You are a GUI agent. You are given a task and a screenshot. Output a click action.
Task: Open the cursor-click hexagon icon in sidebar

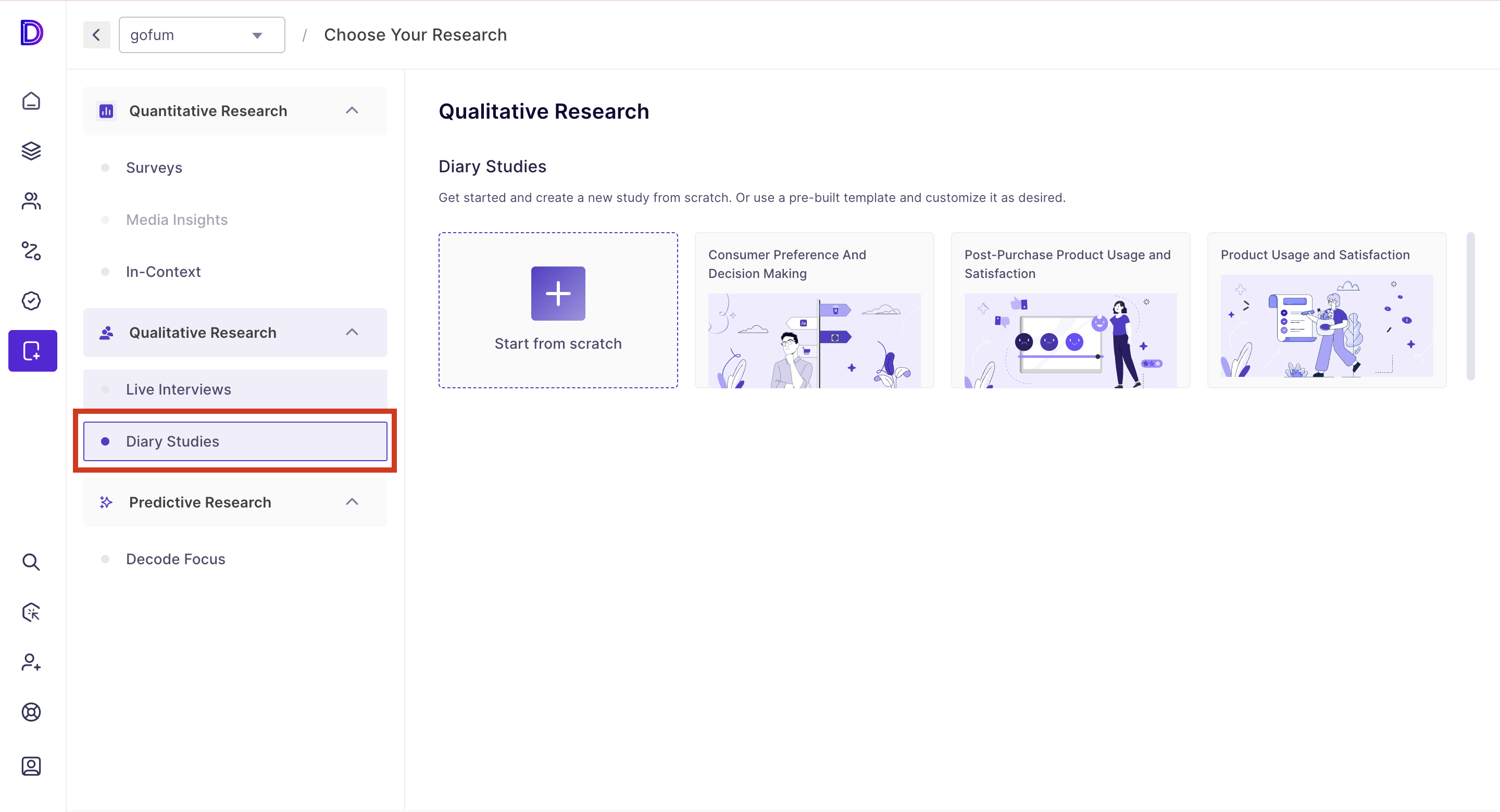point(31,612)
